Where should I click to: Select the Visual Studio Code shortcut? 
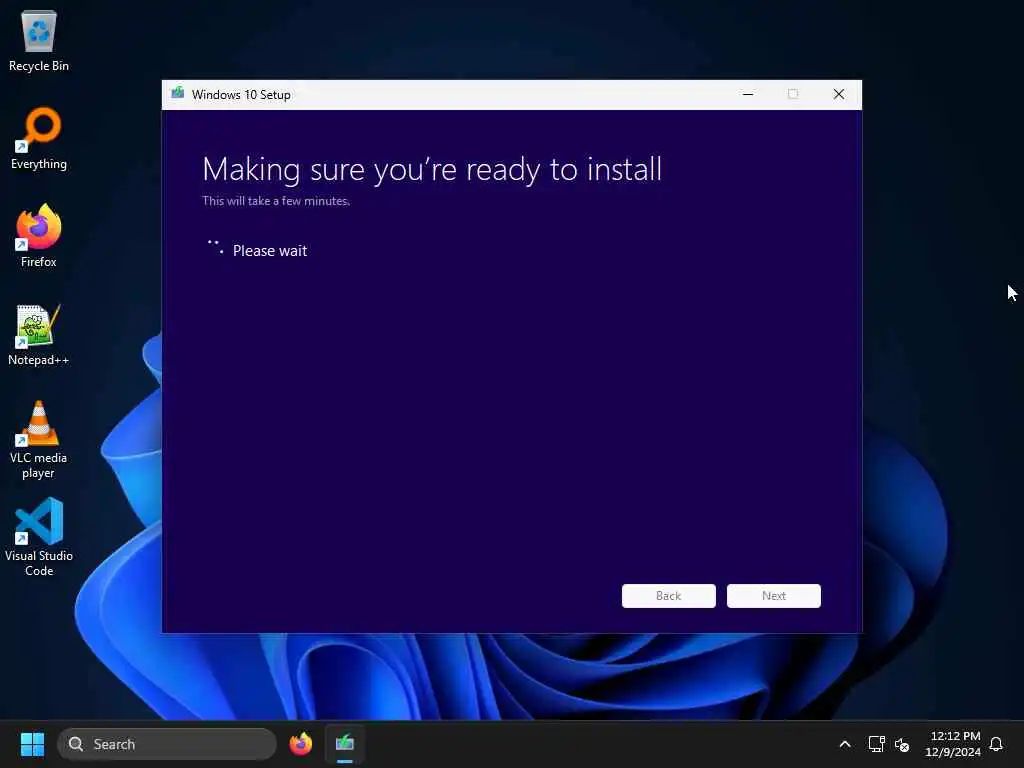[x=39, y=537]
